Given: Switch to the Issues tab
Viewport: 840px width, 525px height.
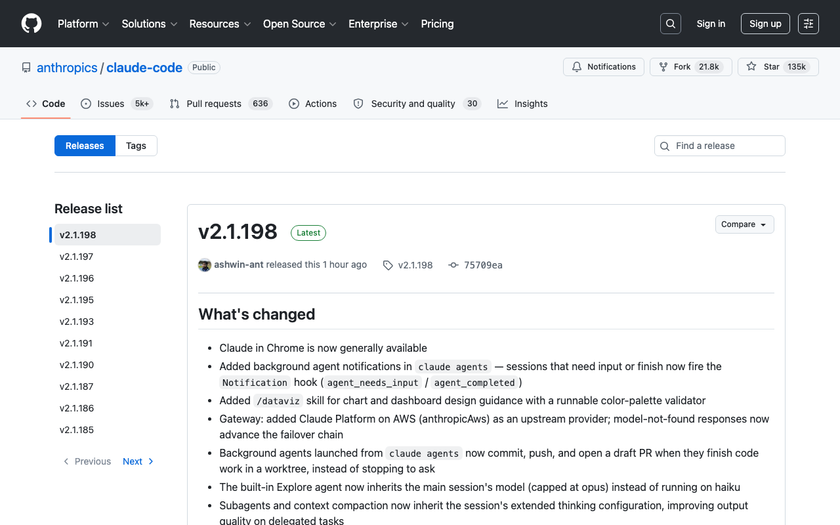Looking at the screenshot, I should (x=116, y=104).
